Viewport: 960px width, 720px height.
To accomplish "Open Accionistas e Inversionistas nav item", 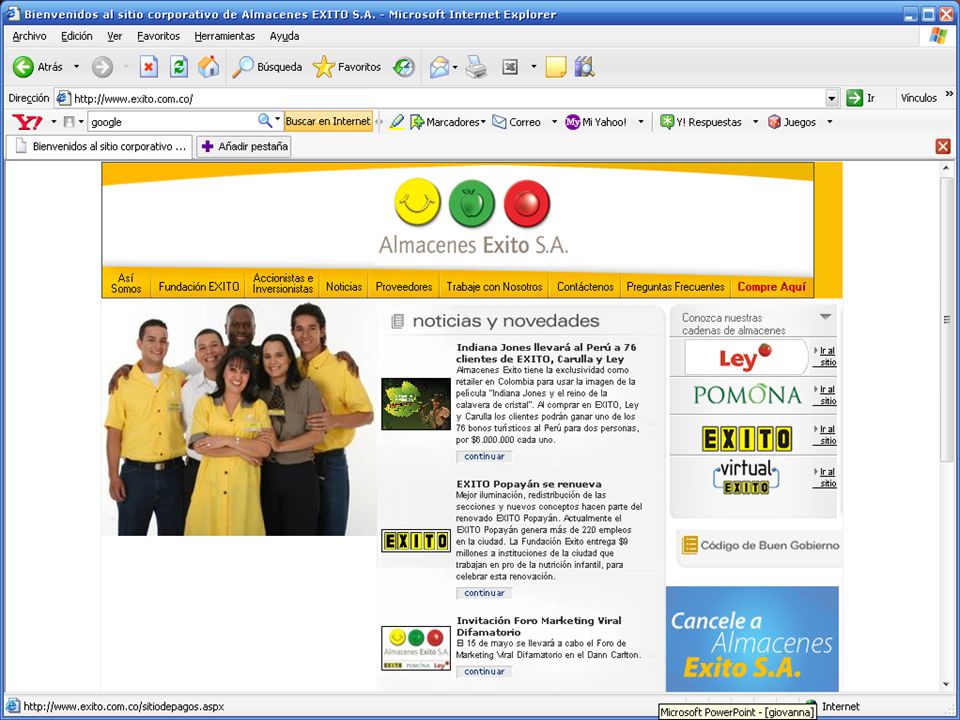I will (x=283, y=283).
